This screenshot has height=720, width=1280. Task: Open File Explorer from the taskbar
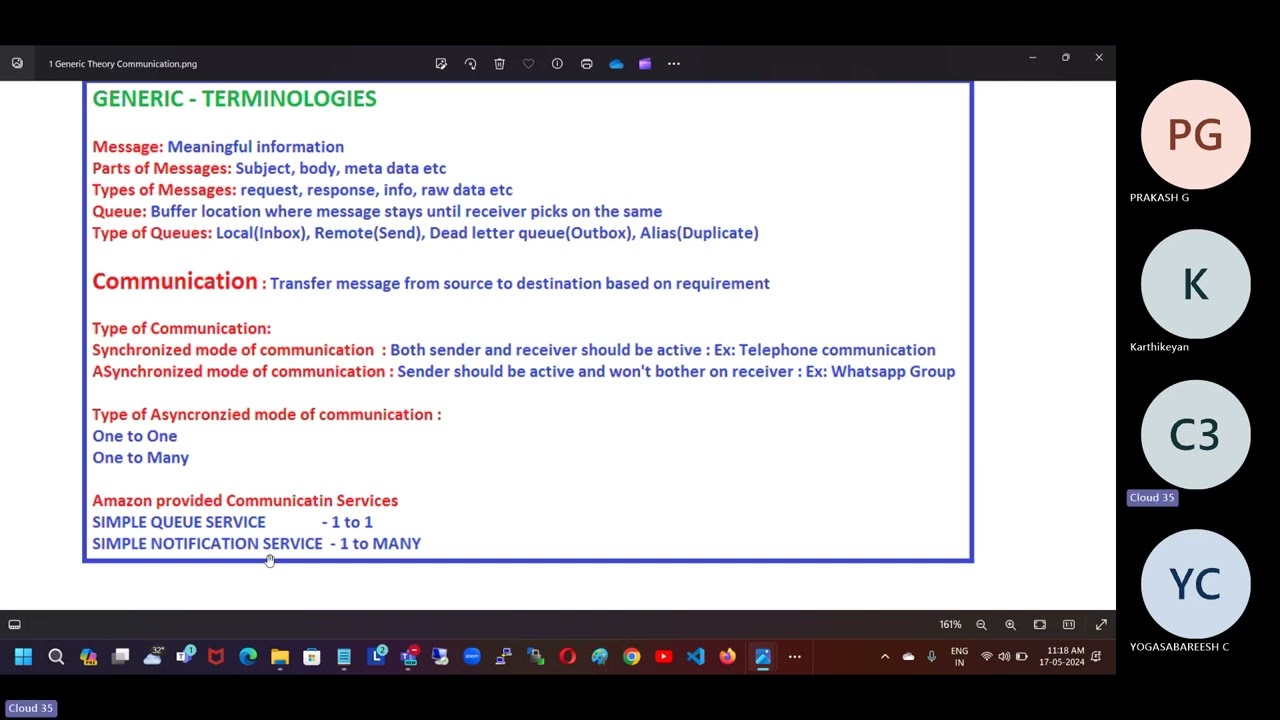280,657
